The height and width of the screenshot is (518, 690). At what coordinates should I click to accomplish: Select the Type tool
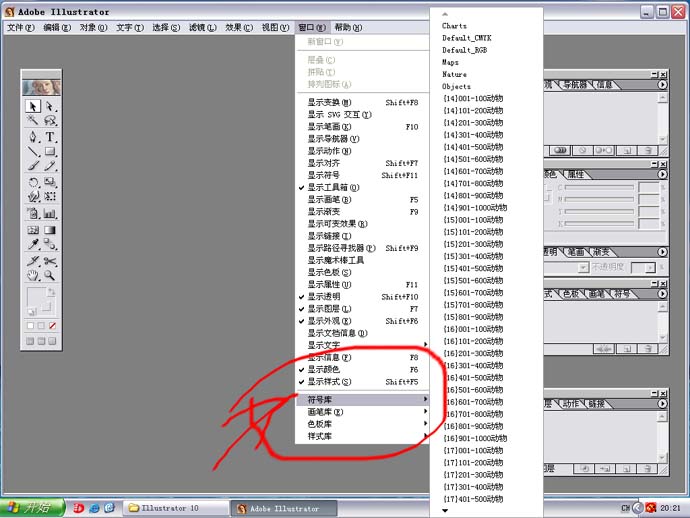click(x=50, y=137)
